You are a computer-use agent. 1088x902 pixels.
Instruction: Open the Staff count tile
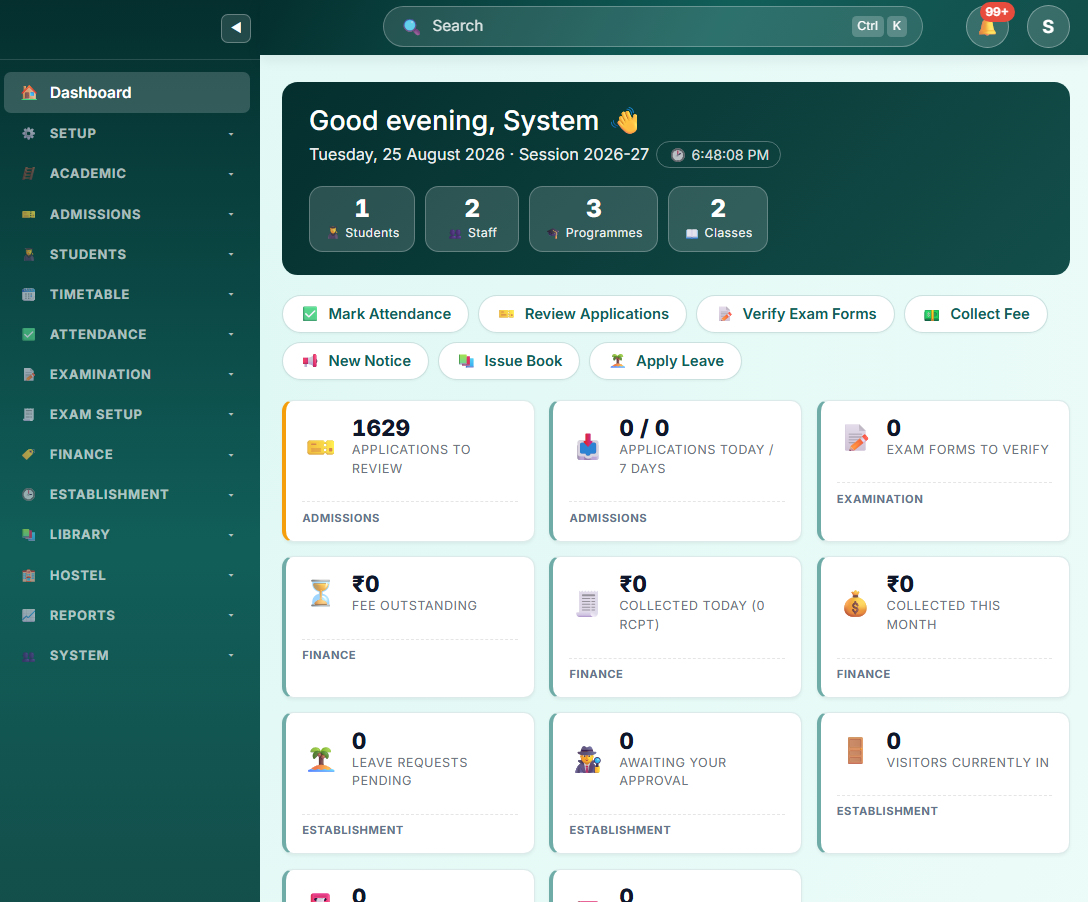coord(472,219)
